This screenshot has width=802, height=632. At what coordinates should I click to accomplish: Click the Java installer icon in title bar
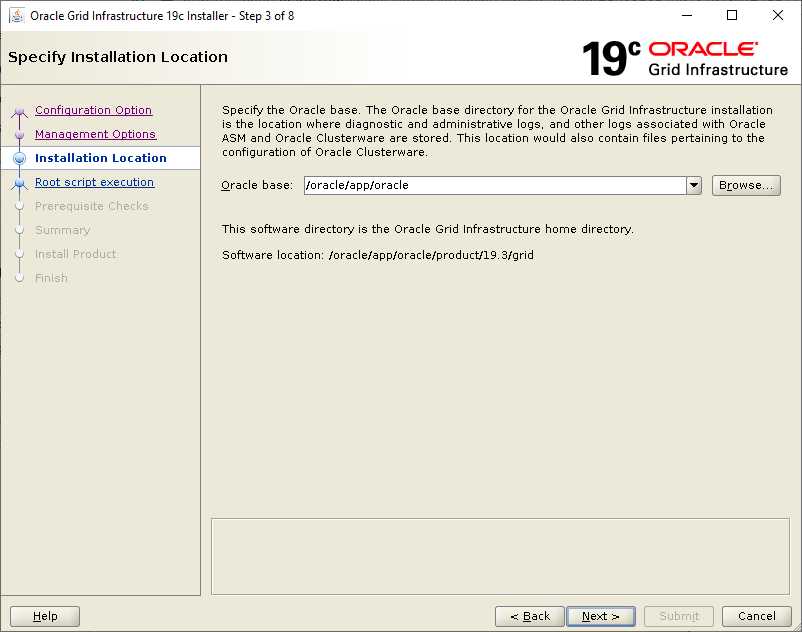coord(17,16)
